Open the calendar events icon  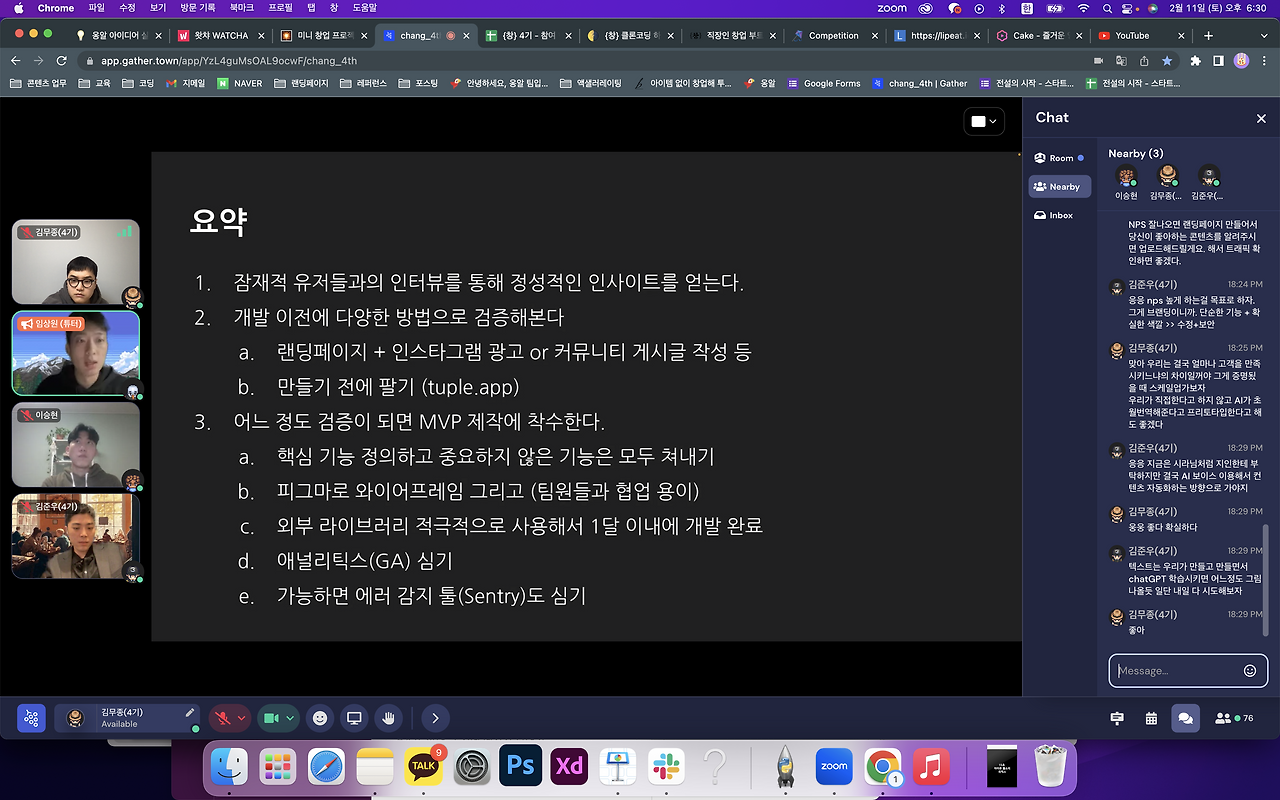pos(1150,718)
